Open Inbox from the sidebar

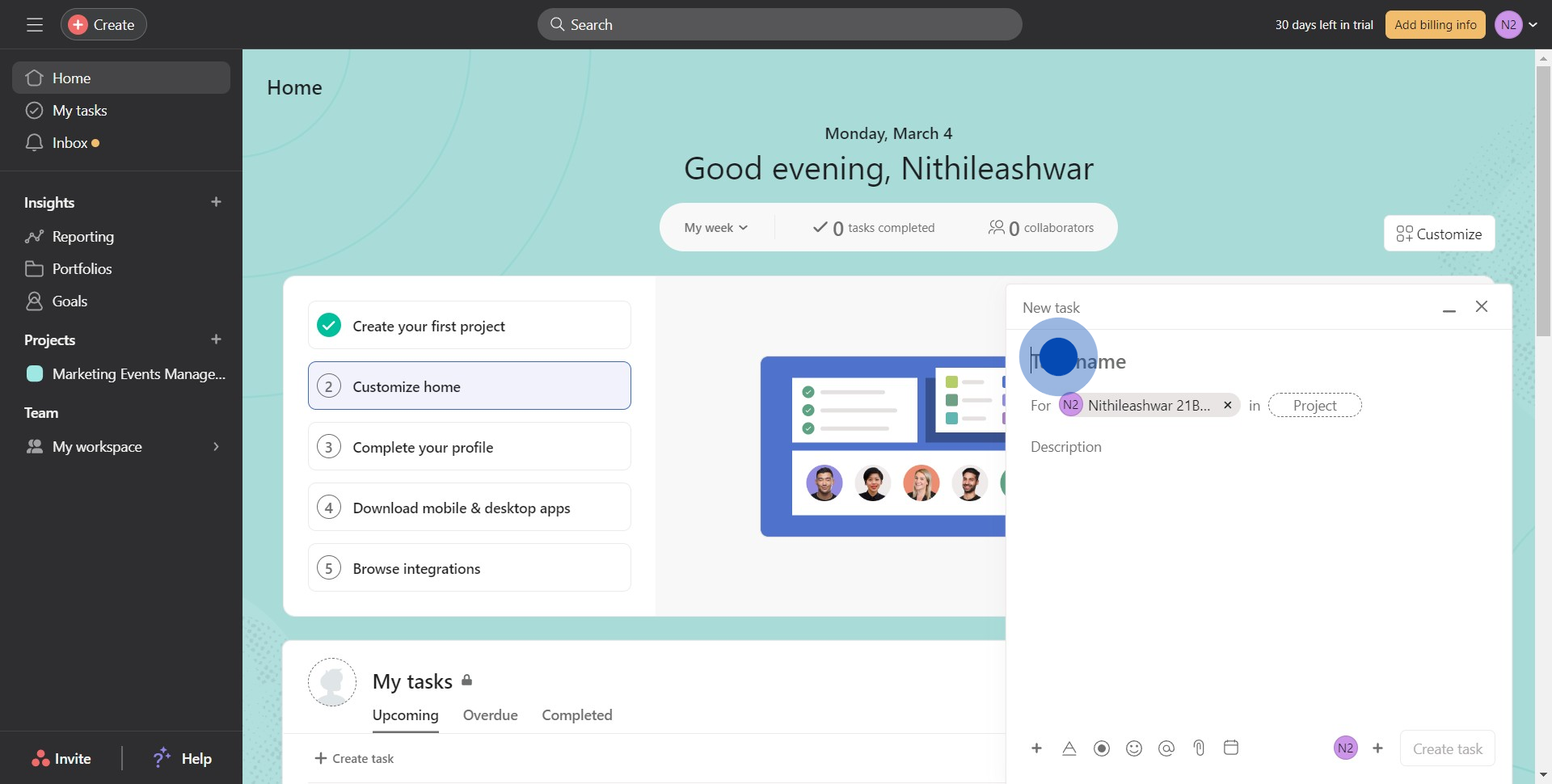coord(70,143)
